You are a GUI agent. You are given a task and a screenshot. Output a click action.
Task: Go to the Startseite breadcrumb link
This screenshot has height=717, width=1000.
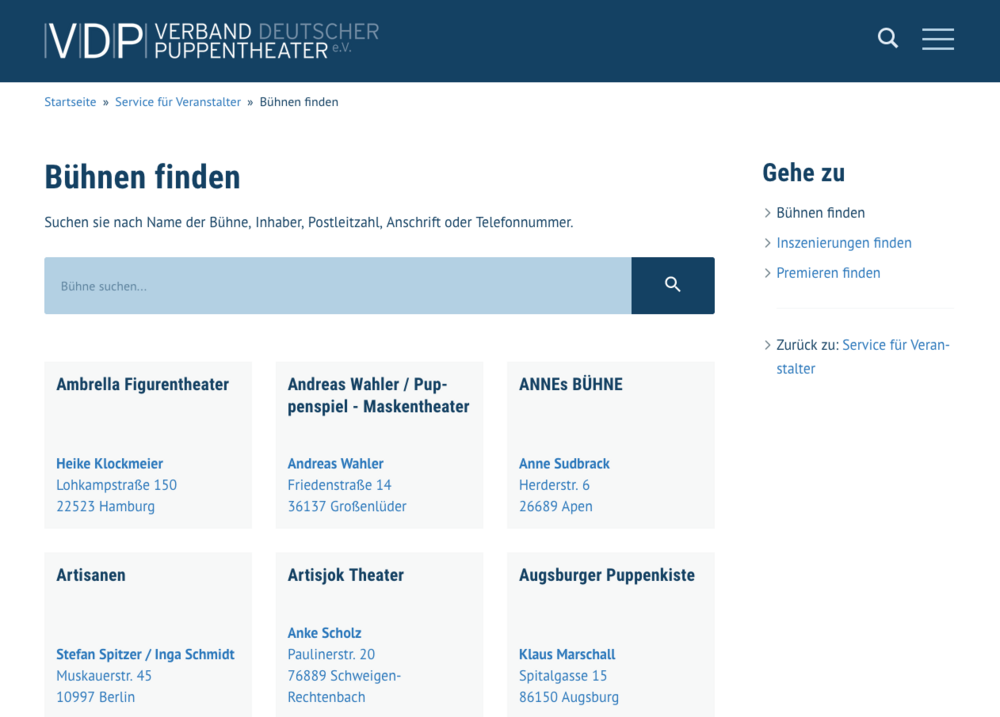click(70, 102)
